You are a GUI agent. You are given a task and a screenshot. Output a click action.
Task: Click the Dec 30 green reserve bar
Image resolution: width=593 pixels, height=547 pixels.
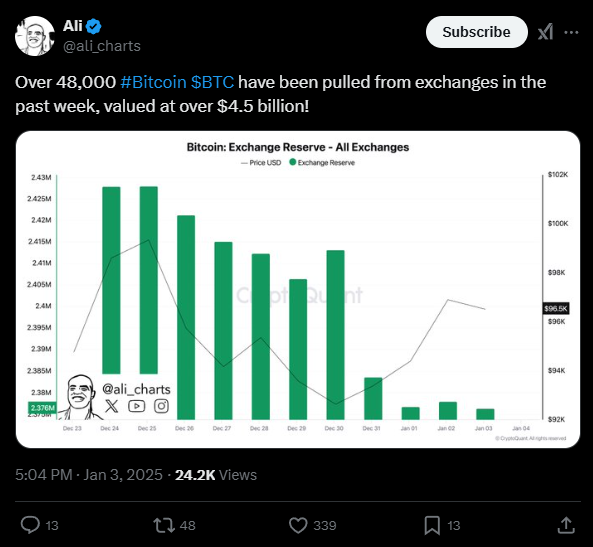[x=335, y=335]
